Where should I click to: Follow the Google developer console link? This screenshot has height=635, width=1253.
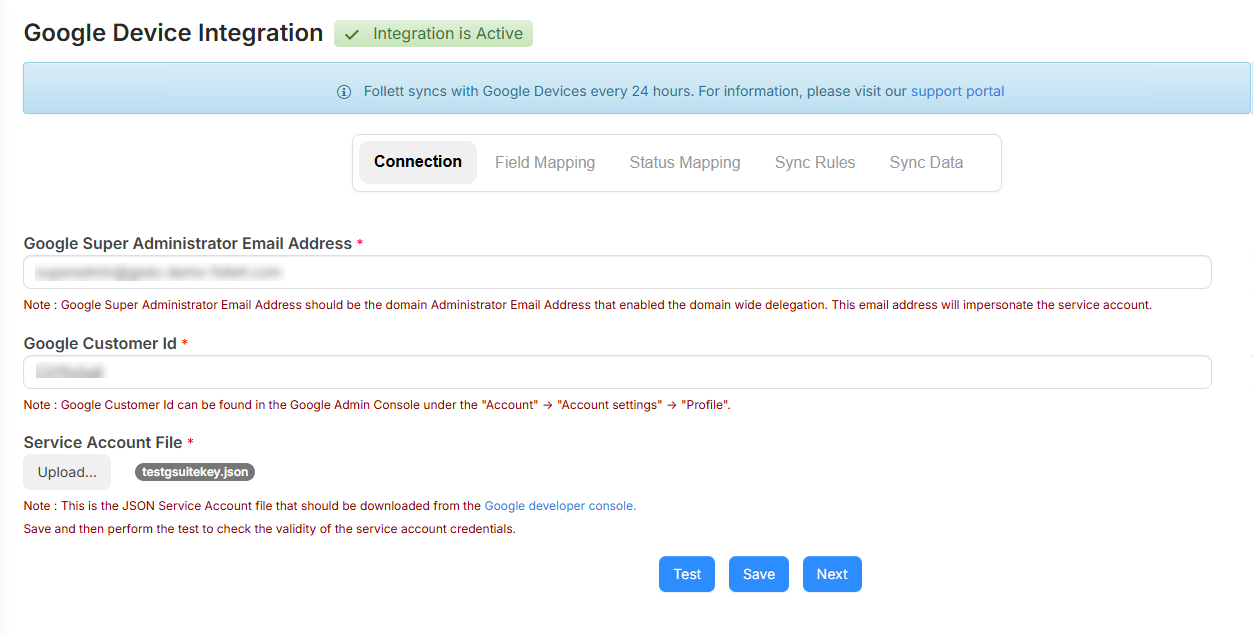(560, 506)
